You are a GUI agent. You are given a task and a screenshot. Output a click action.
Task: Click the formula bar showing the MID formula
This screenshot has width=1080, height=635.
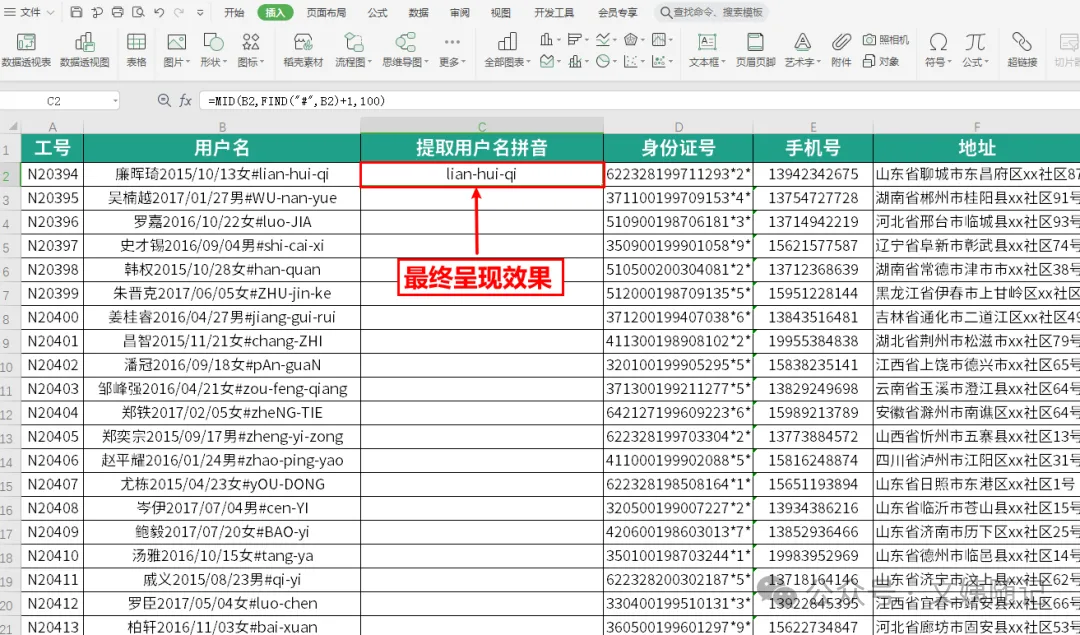[639, 101]
